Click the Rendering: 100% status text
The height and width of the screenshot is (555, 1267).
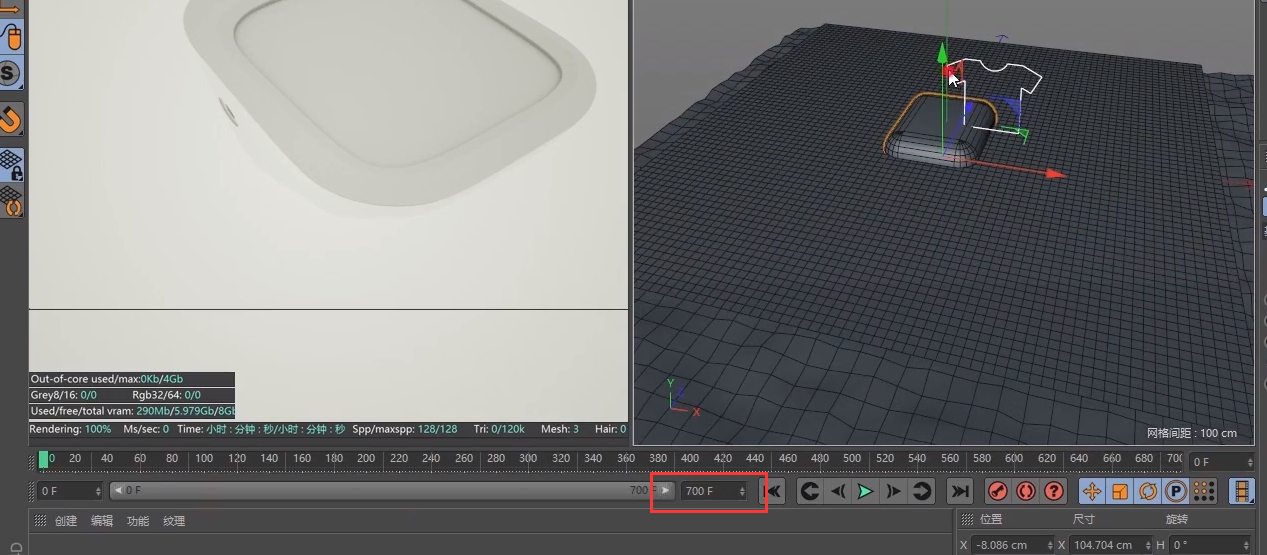pos(71,429)
